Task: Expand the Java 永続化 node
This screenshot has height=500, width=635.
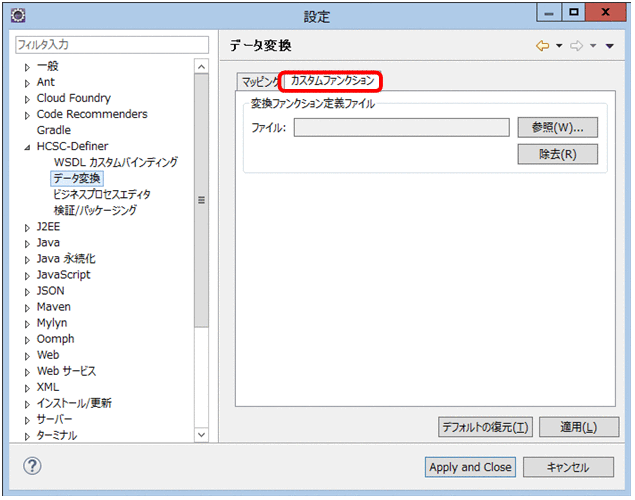Action: [x=27, y=260]
